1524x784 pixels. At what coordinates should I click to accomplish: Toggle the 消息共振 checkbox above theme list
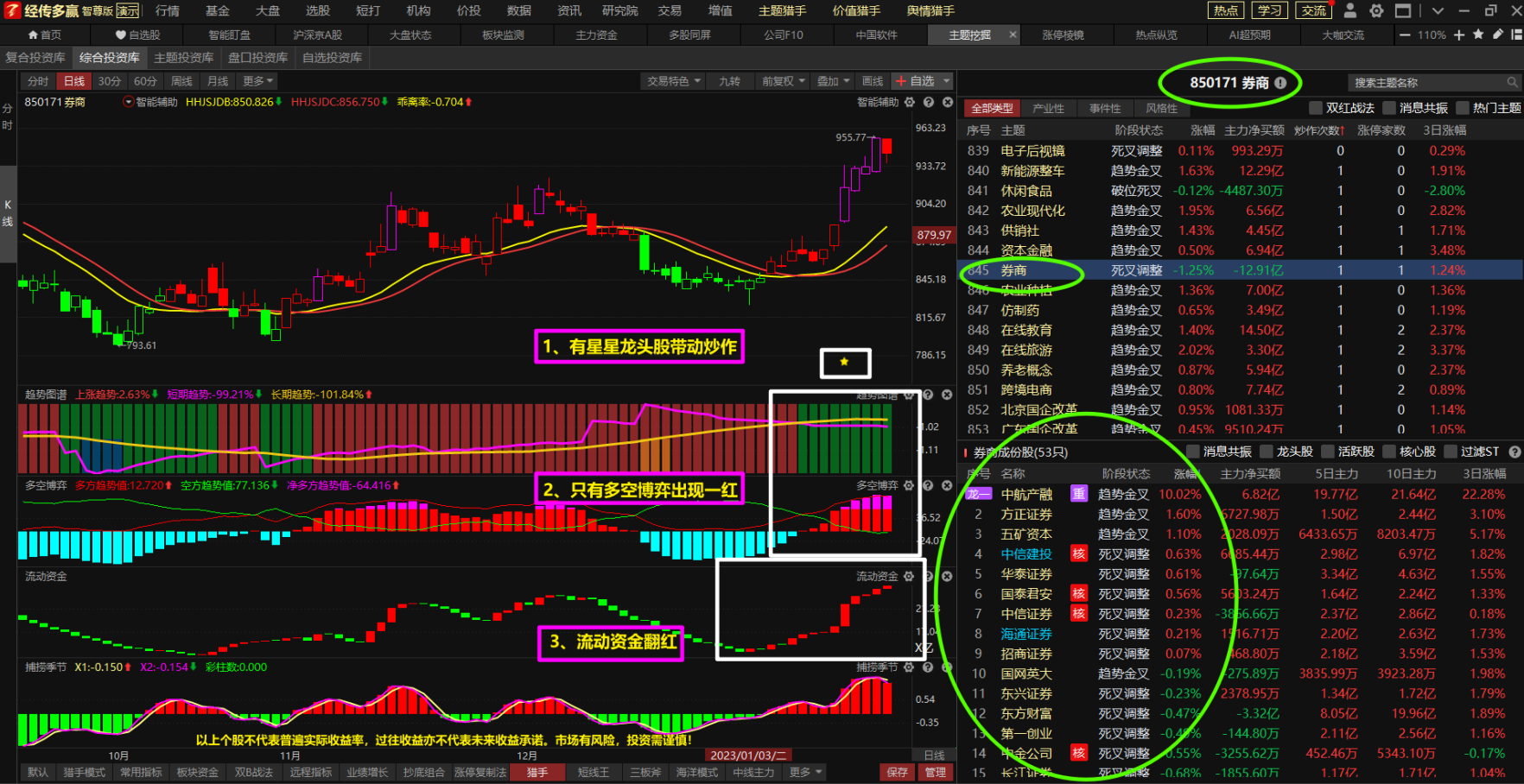(1389, 108)
